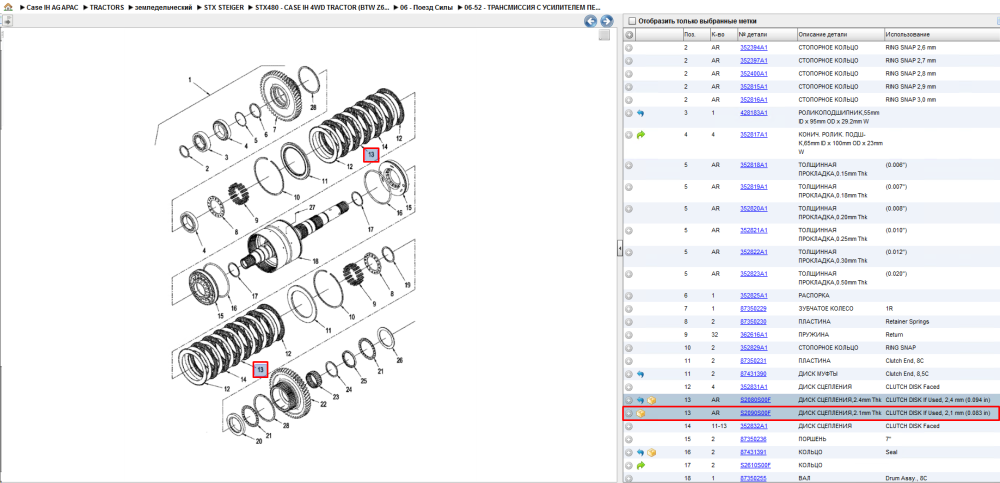Click the box icon in 2.1mm clutch disk row
This screenshot has height=483, width=1000.
(x=641, y=413)
